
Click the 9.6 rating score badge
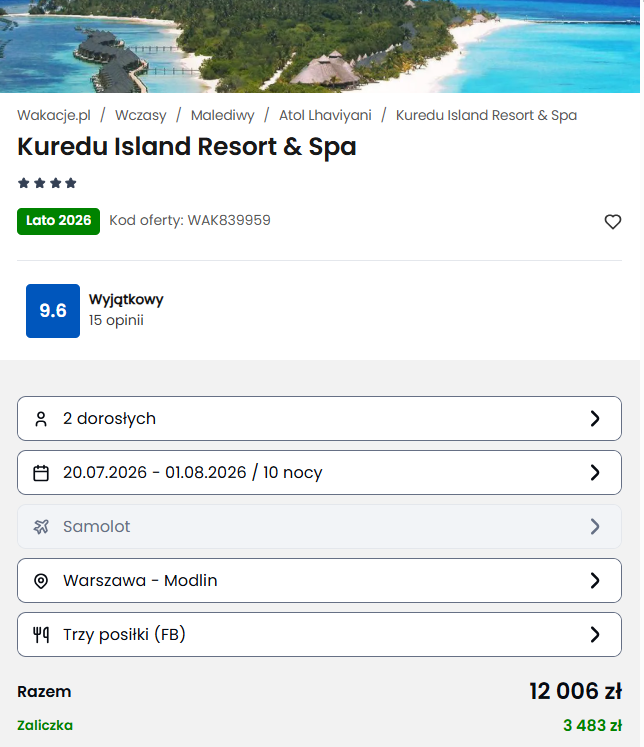[x=53, y=311]
